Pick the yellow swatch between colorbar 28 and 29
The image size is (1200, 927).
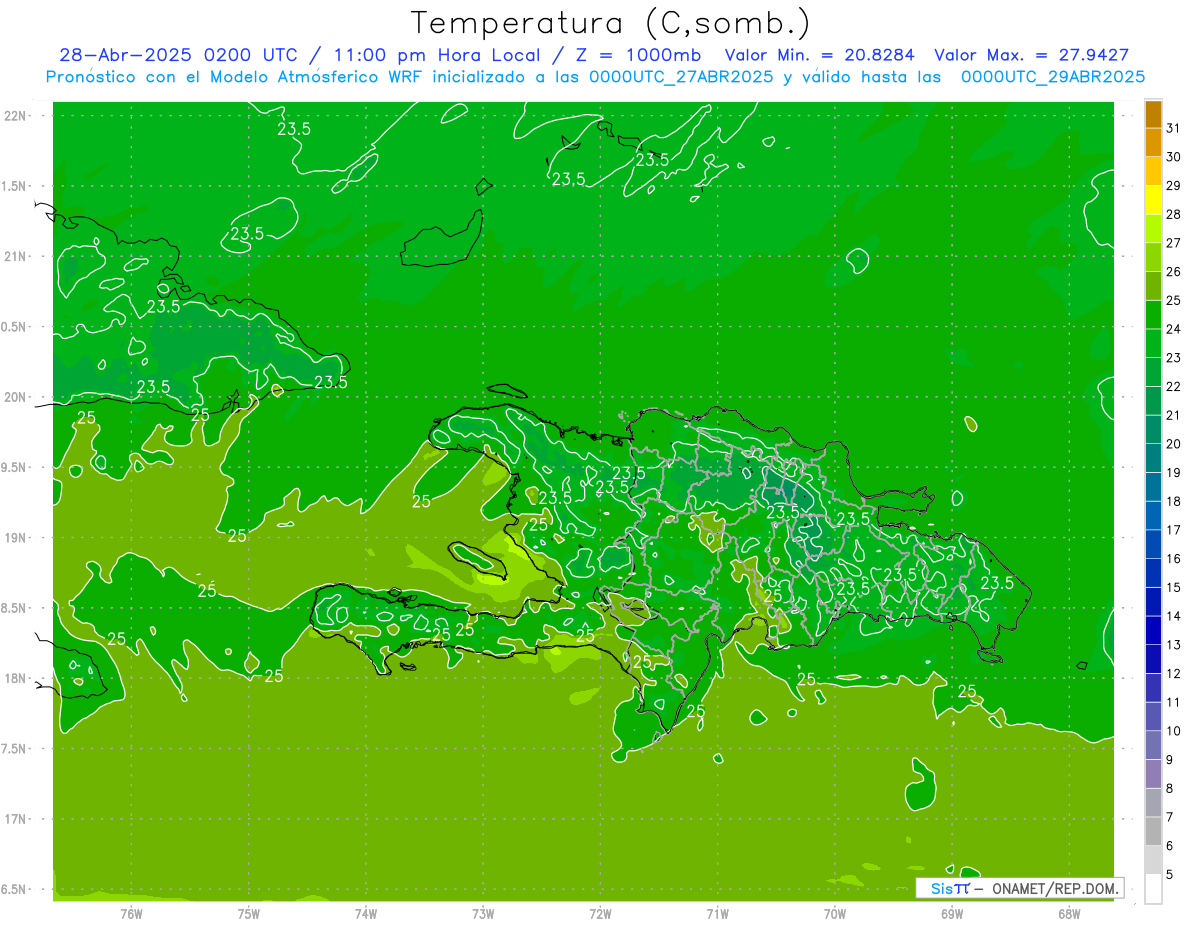(1154, 200)
